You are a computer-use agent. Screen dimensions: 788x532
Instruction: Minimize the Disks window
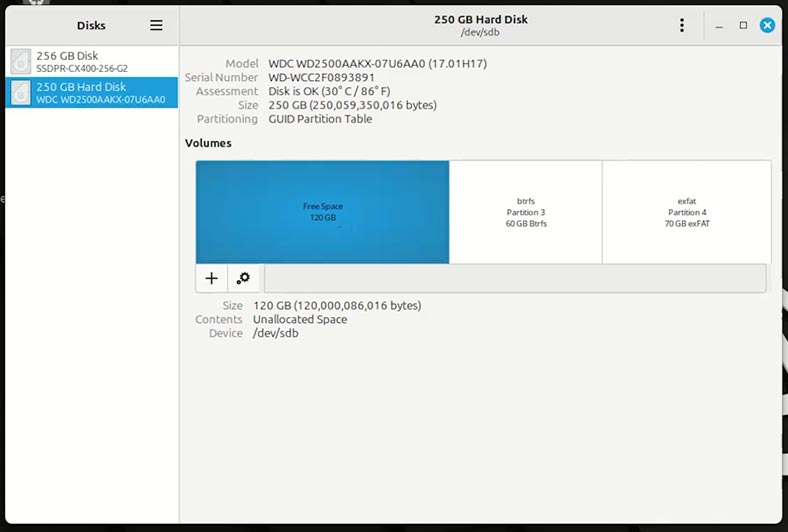[x=719, y=26]
